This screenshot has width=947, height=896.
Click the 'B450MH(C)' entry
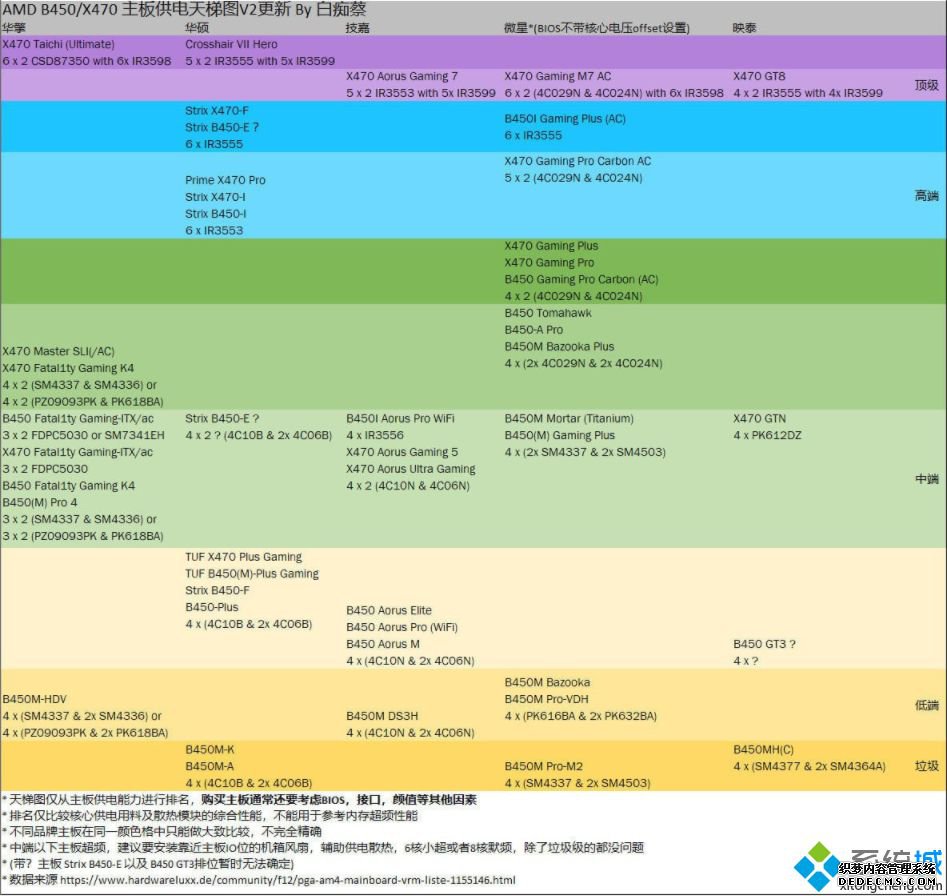[763, 749]
